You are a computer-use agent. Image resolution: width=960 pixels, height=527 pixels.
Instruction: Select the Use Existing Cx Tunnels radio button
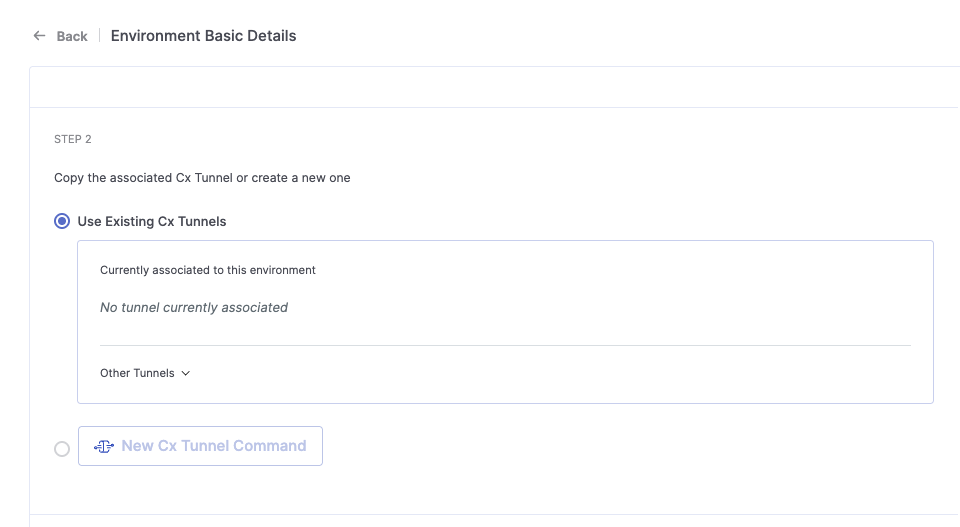click(x=62, y=221)
